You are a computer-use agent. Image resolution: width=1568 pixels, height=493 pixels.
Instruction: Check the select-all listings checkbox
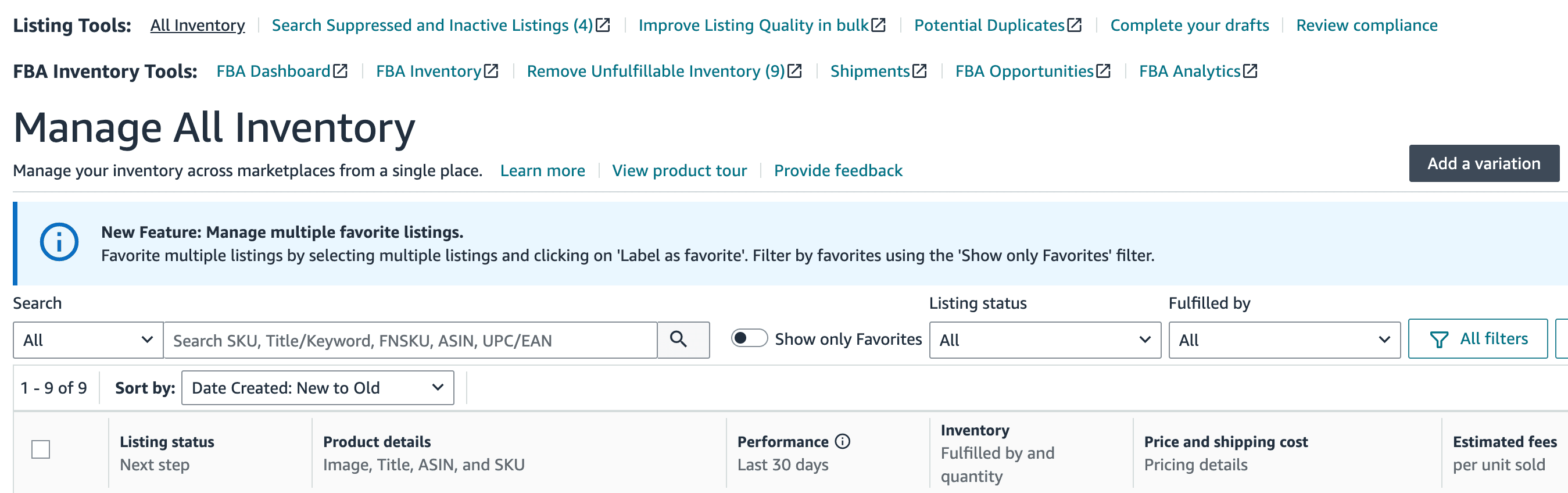41,449
